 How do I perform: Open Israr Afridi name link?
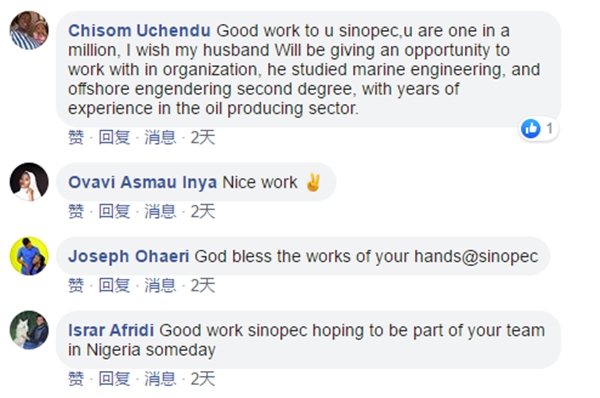(111, 330)
